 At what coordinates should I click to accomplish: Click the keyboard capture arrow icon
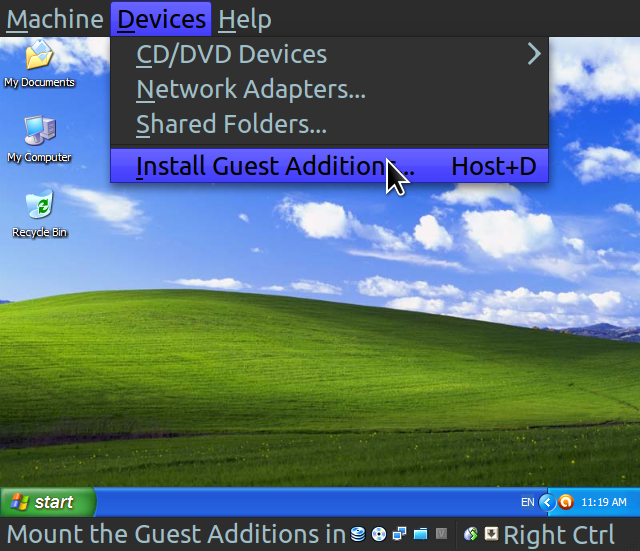[491, 533]
